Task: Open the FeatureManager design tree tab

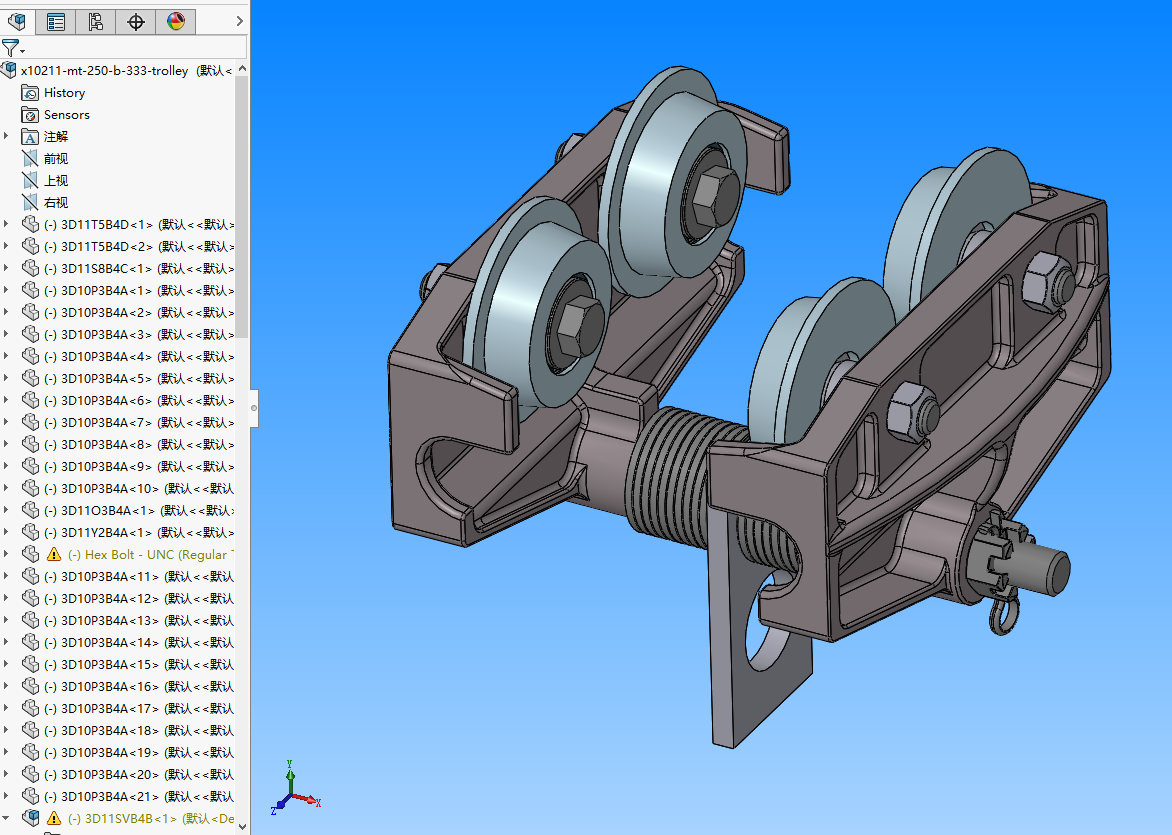Action: 16,21
